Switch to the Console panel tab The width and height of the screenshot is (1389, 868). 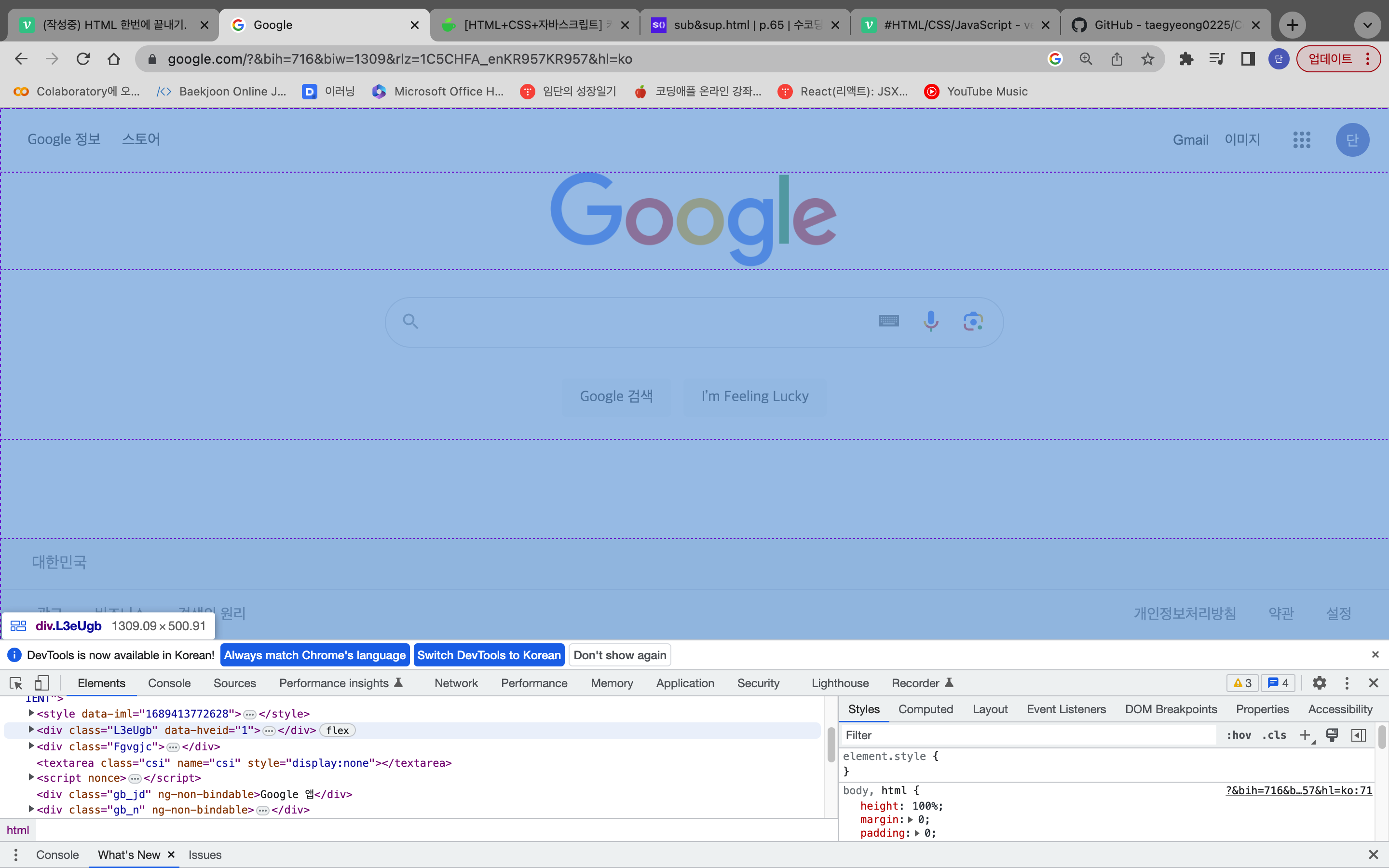(169, 683)
